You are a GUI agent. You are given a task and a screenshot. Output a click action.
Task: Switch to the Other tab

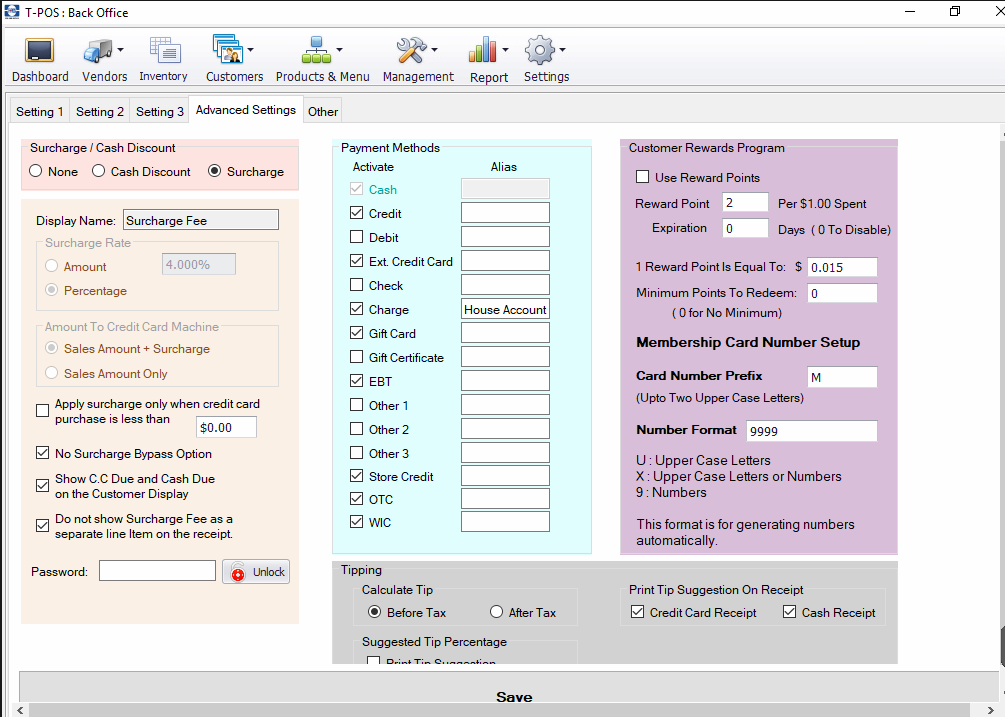click(x=323, y=112)
